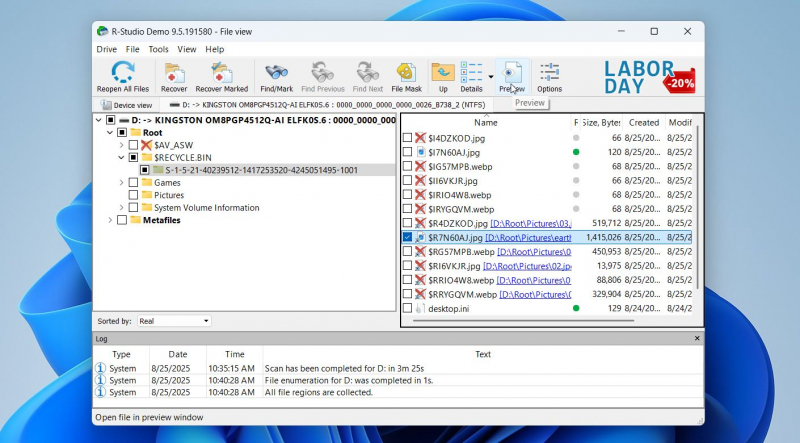
Task: Click the Details view icon
Action: pos(471,72)
